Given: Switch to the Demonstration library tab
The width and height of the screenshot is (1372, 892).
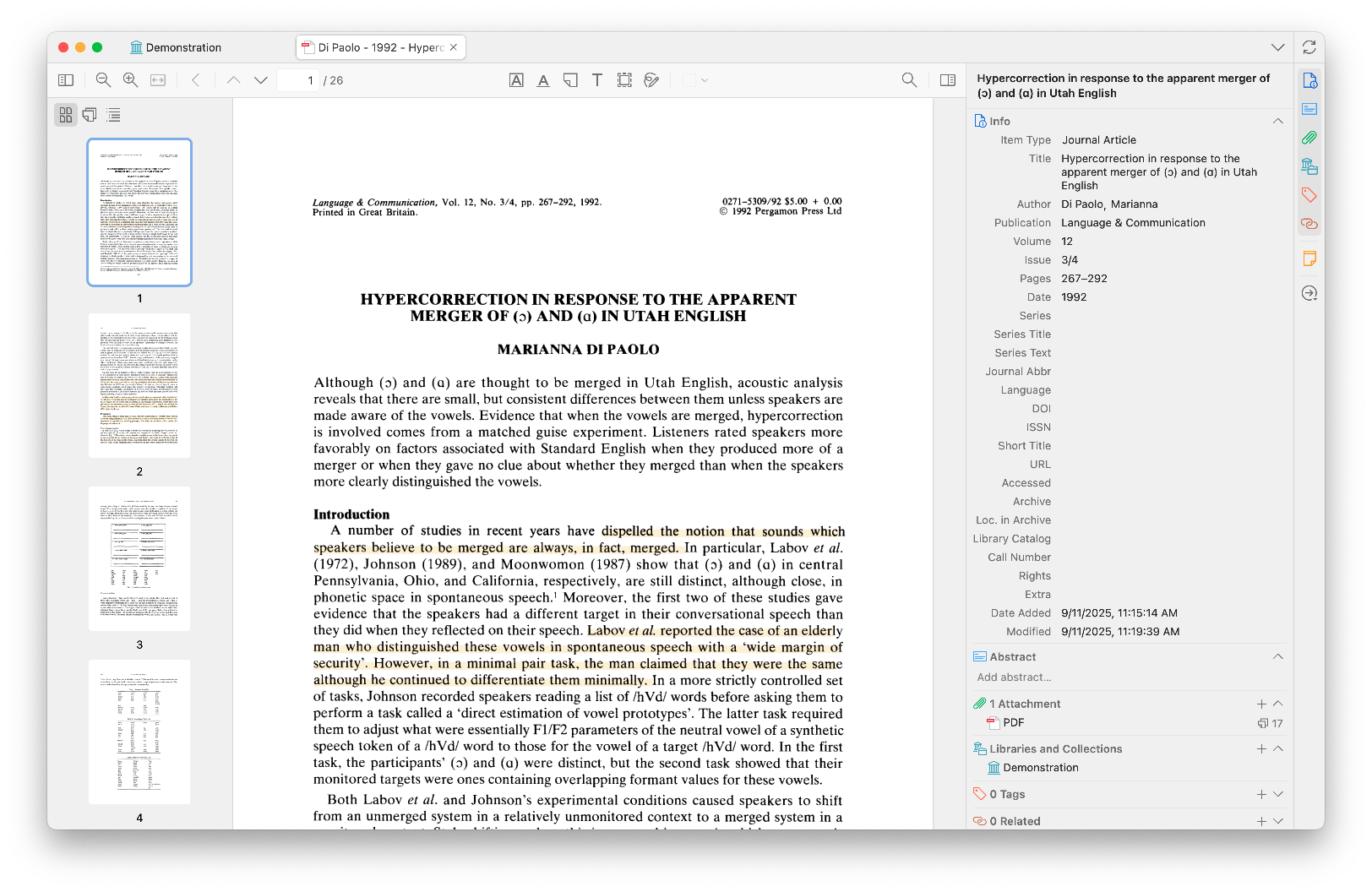Looking at the screenshot, I should [176, 47].
